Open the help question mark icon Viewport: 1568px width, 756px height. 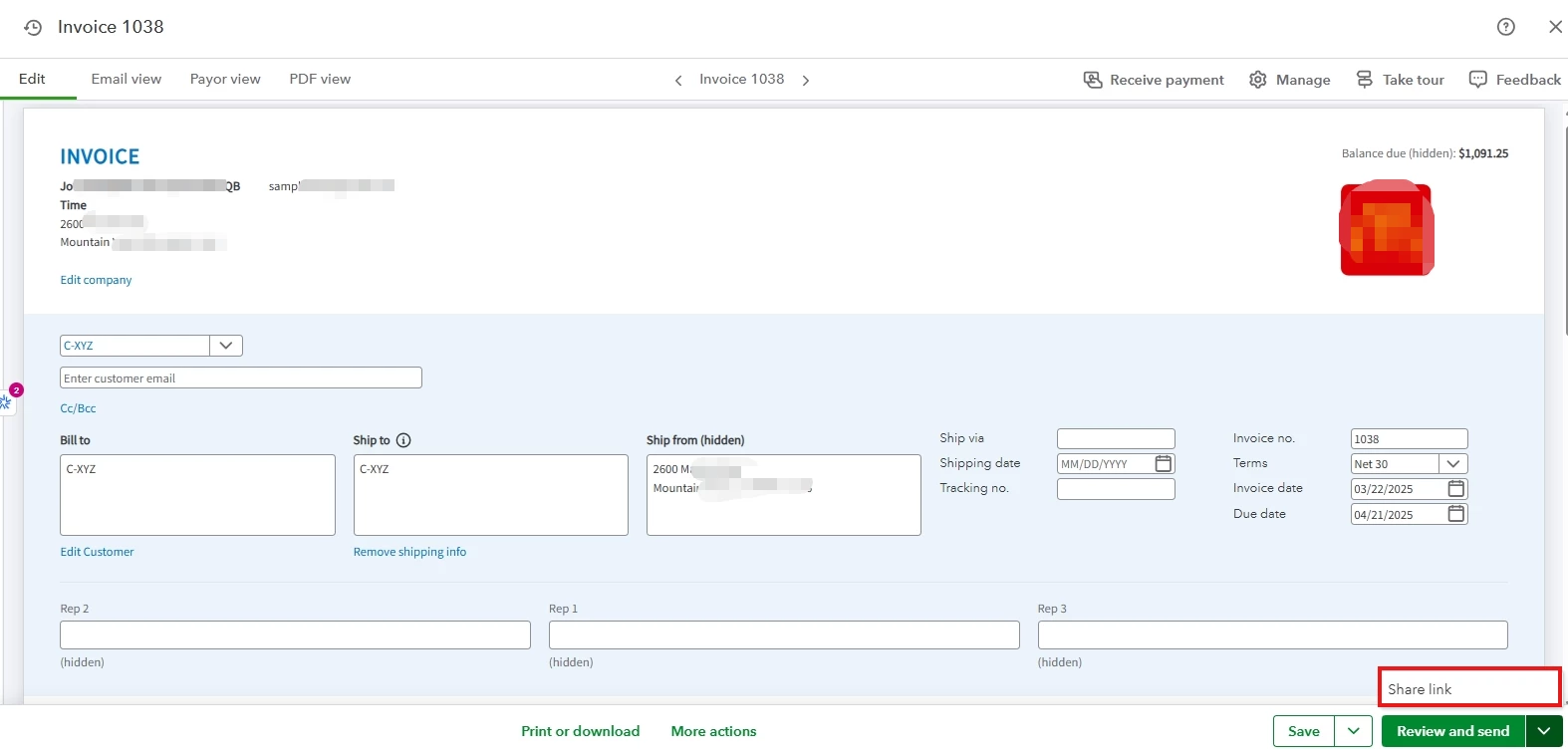point(1506,27)
